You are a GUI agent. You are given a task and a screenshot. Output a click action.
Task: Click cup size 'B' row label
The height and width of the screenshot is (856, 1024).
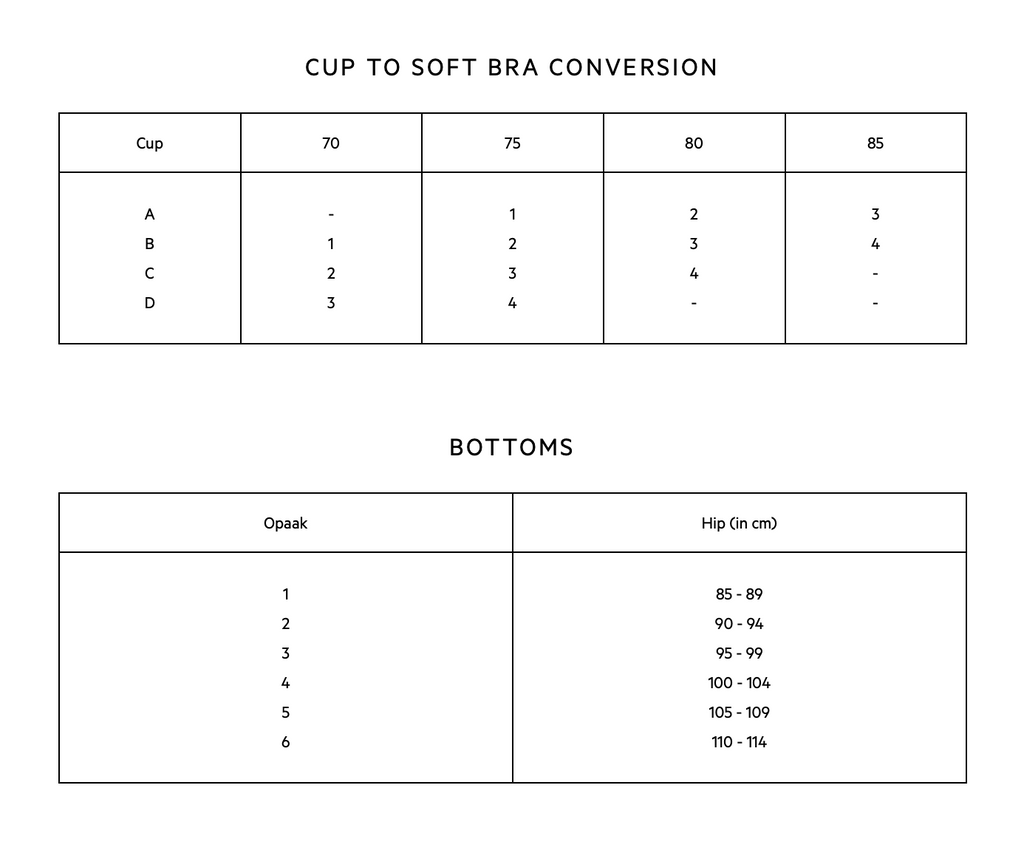[x=150, y=244]
